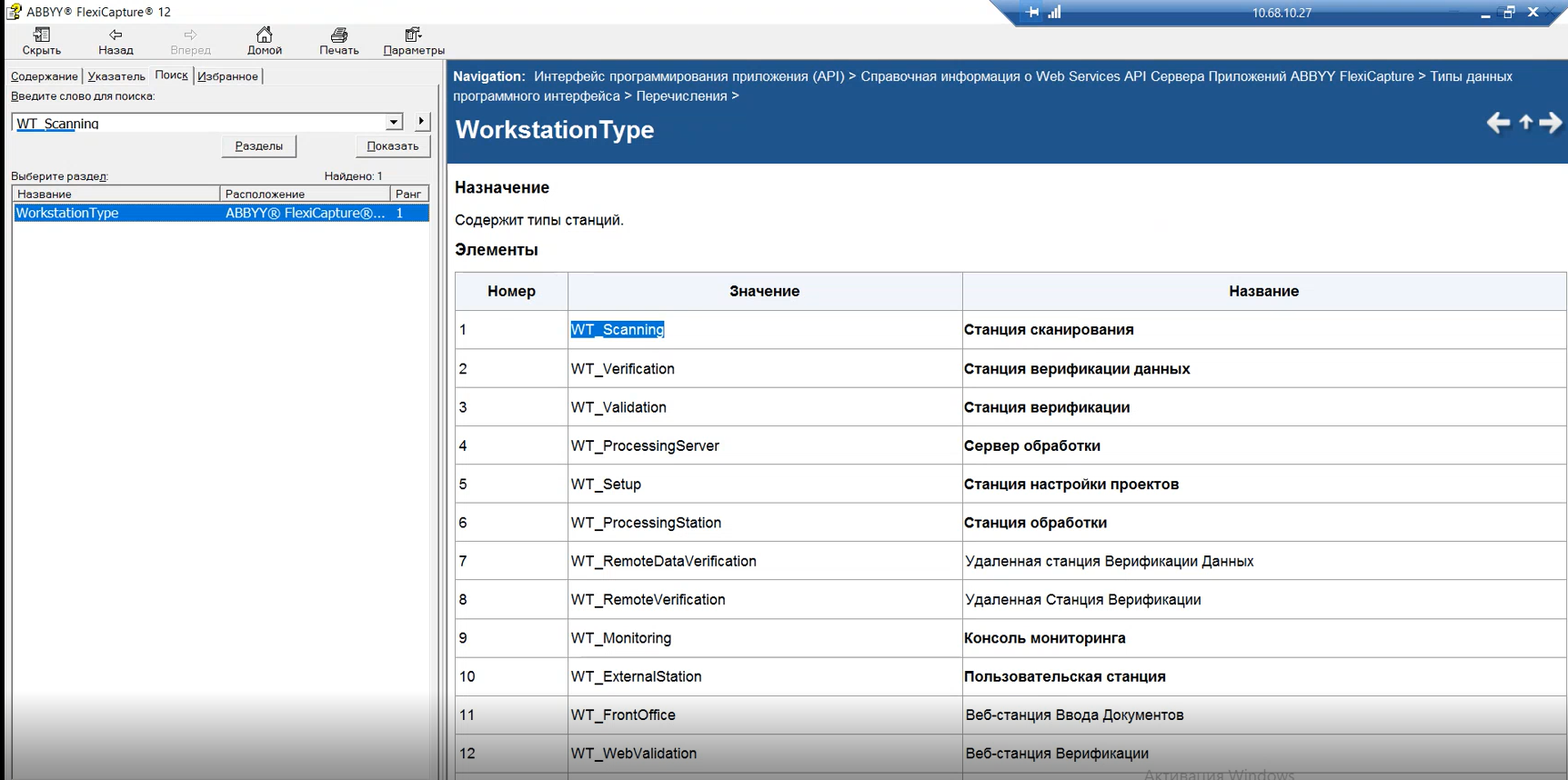The width and height of the screenshot is (1568, 780).
Task: Click the signal strength icon in session bar
Action: click(1054, 12)
